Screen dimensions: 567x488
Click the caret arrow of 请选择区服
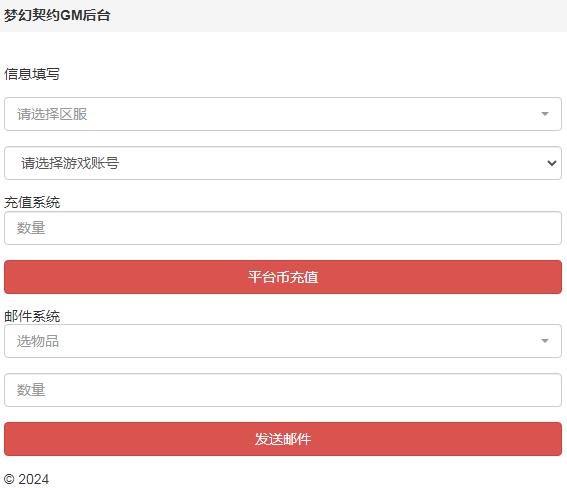[x=545, y=114]
